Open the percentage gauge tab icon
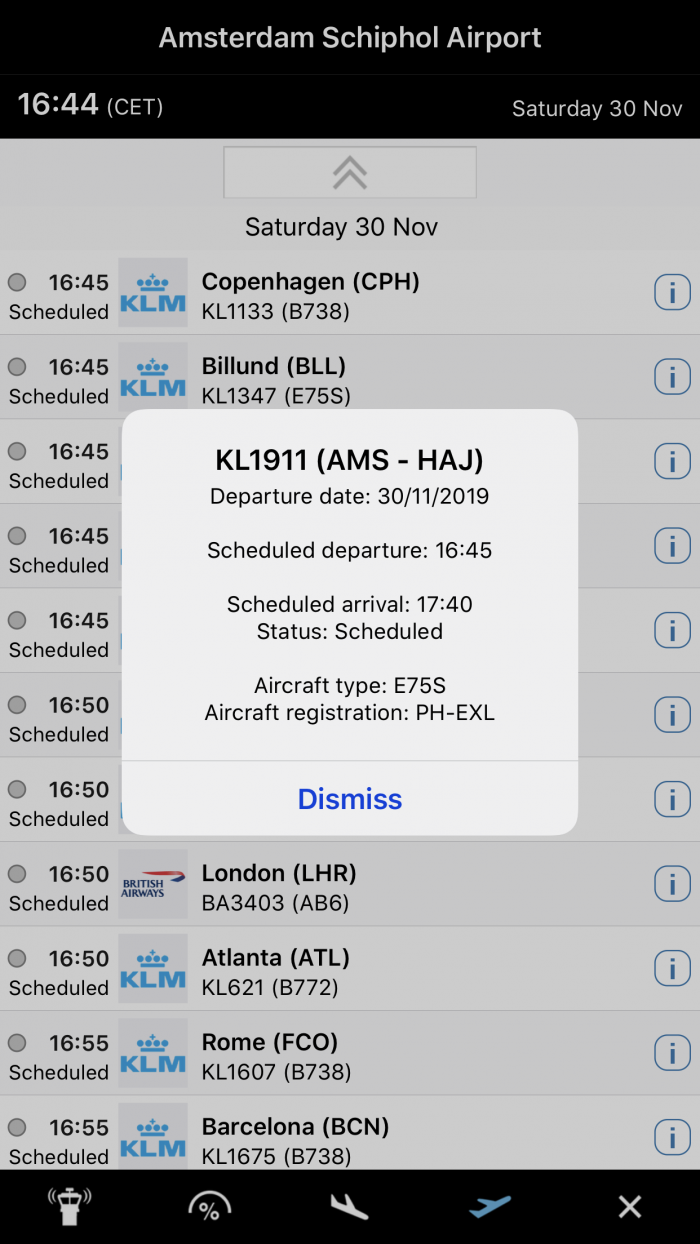The width and height of the screenshot is (700, 1244). (209, 1207)
